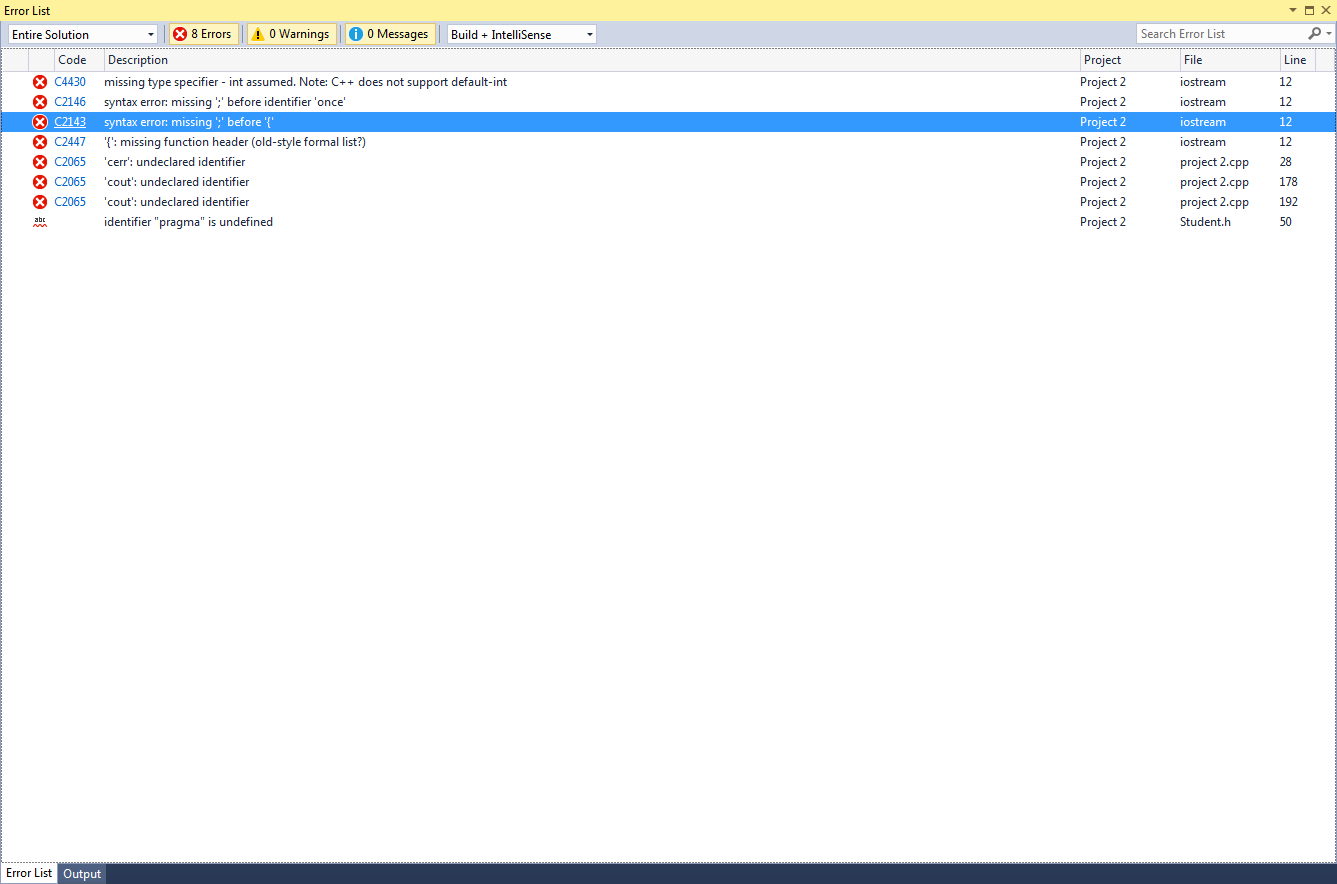Viewport: 1337px width, 884px height.
Task: Click the error icon on the selected C2143 row
Action: pos(40,122)
